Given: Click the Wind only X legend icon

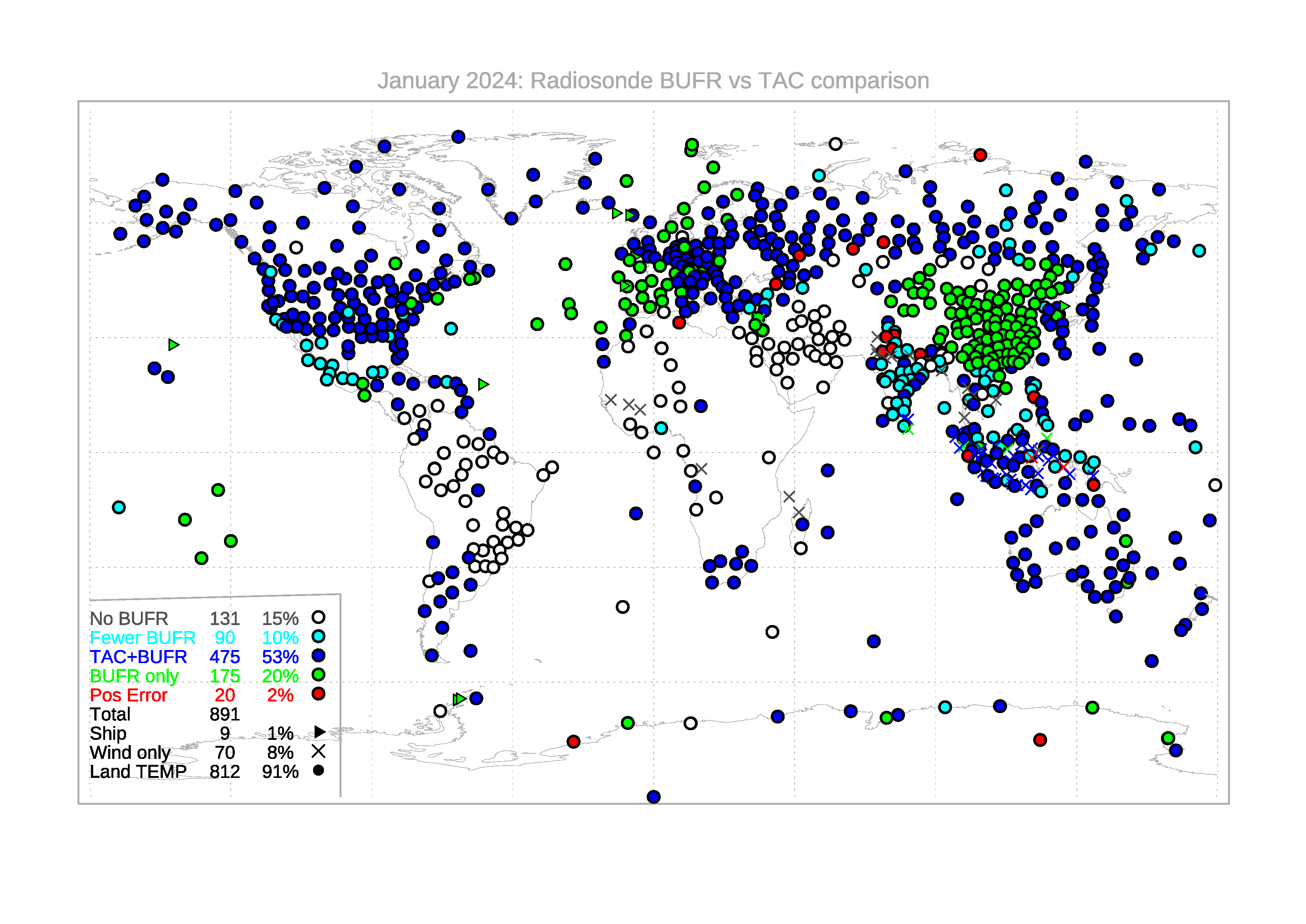Looking at the screenshot, I should (x=319, y=751).
